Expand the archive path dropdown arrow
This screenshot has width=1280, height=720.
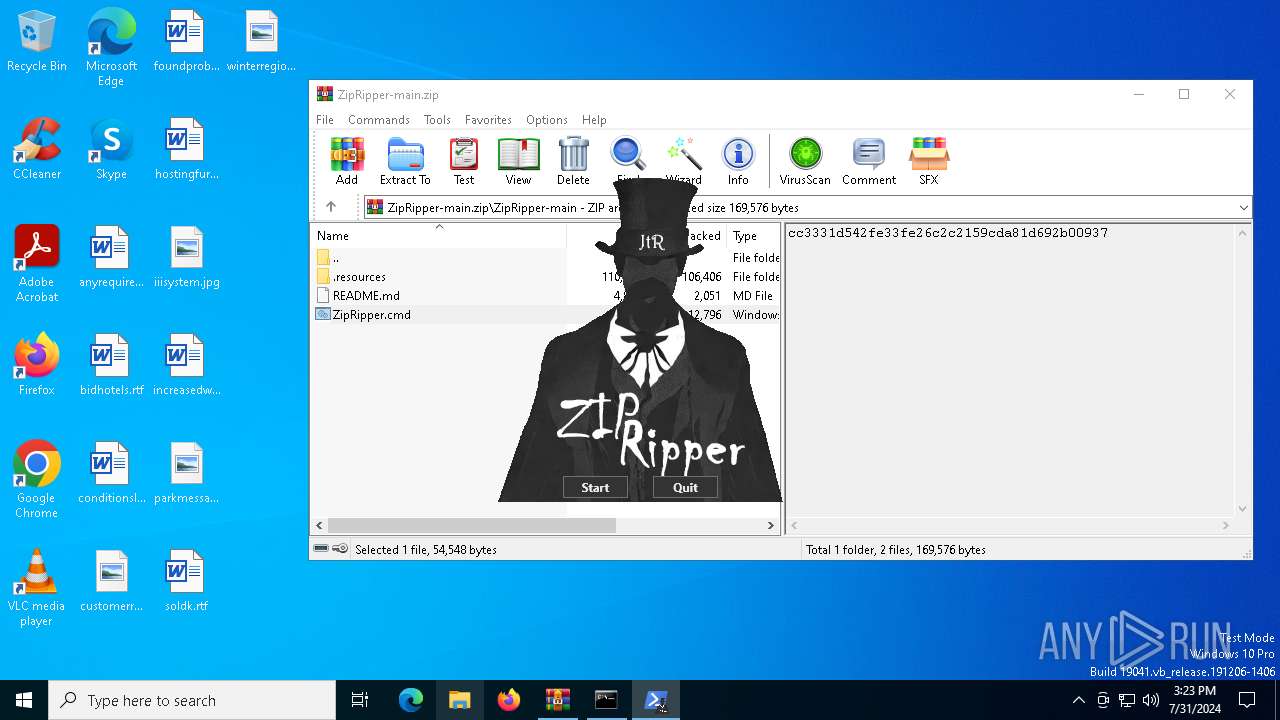pos(1243,208)
